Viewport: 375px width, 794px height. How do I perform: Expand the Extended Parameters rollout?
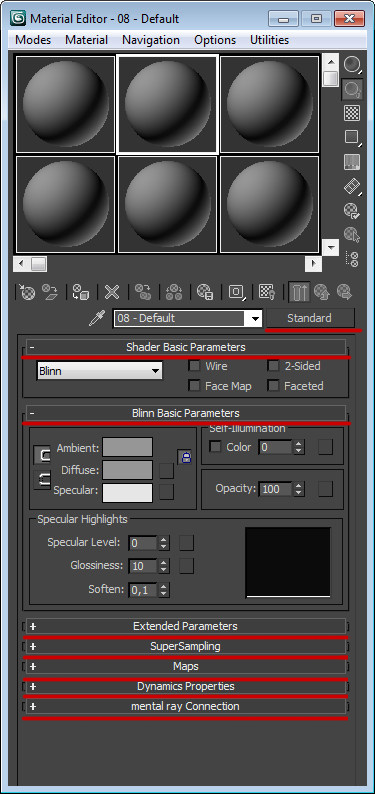[185, 626]
